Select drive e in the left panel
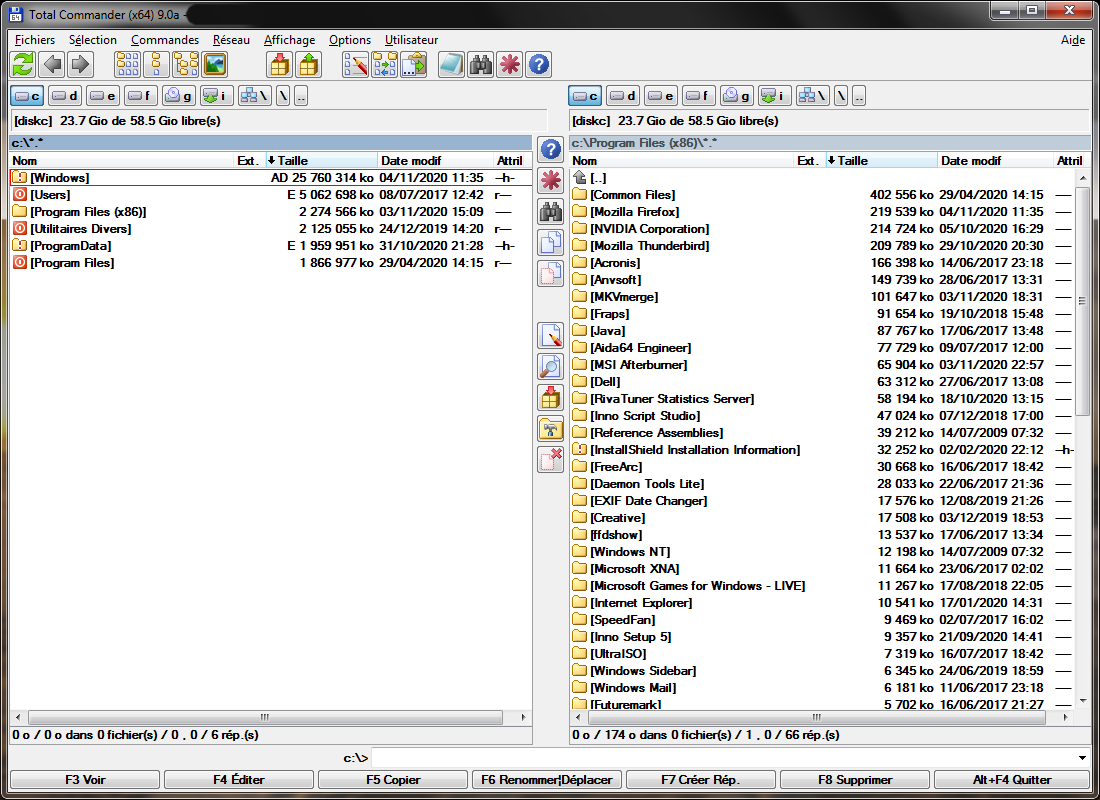Viewport: 1100px width, 800px height. coord(103,95)
